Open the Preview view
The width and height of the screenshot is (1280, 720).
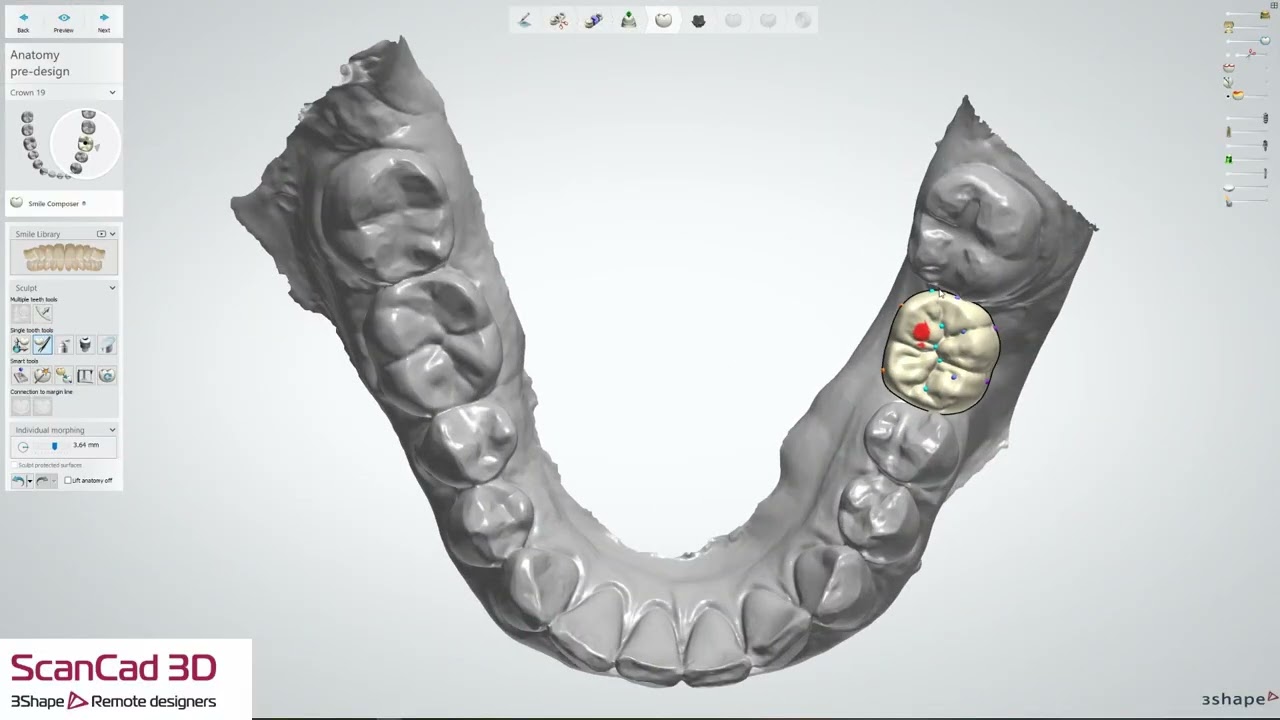(x=63, y=22)
